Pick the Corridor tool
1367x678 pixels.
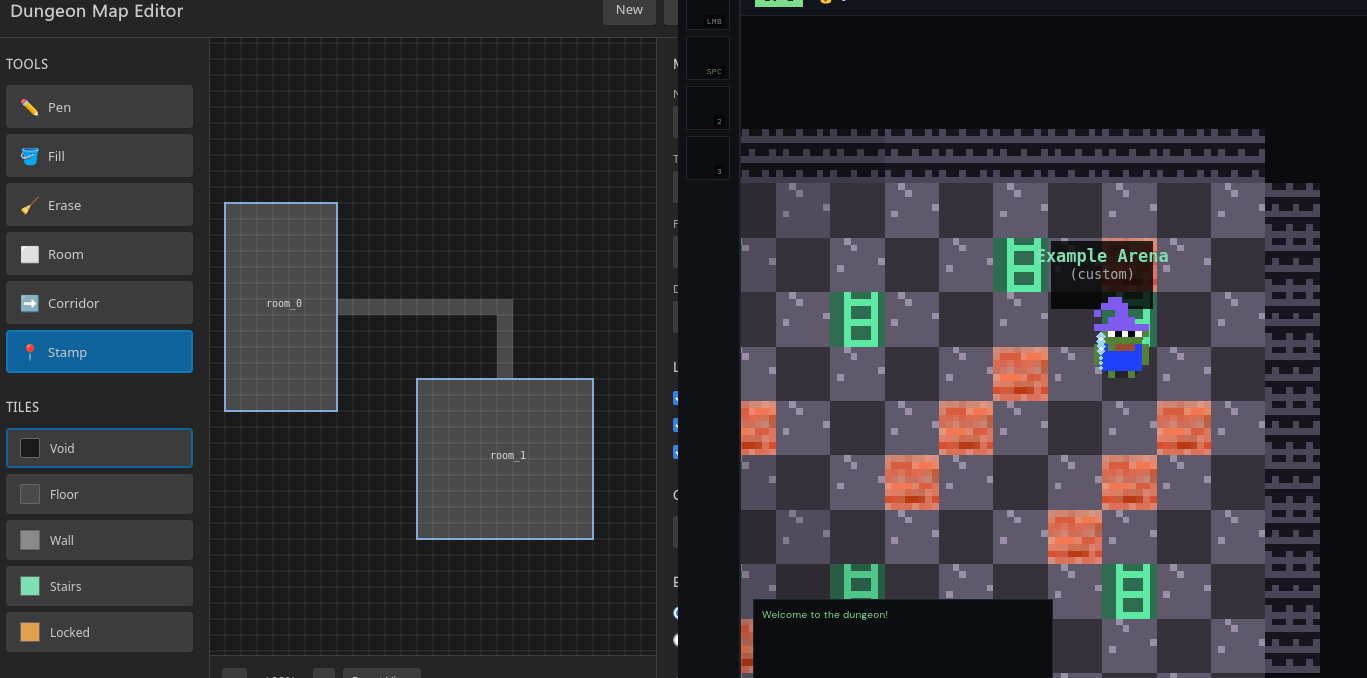99,303
